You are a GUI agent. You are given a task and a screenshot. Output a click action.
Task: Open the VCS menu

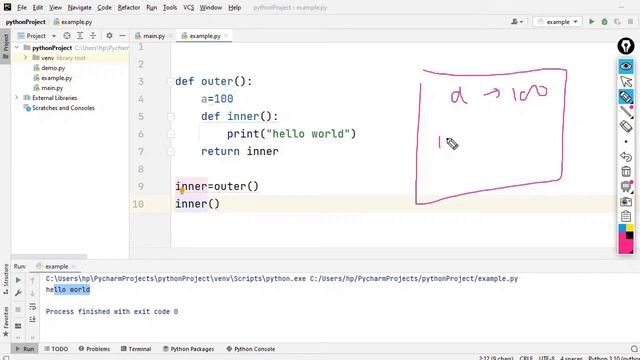point(189,7)
